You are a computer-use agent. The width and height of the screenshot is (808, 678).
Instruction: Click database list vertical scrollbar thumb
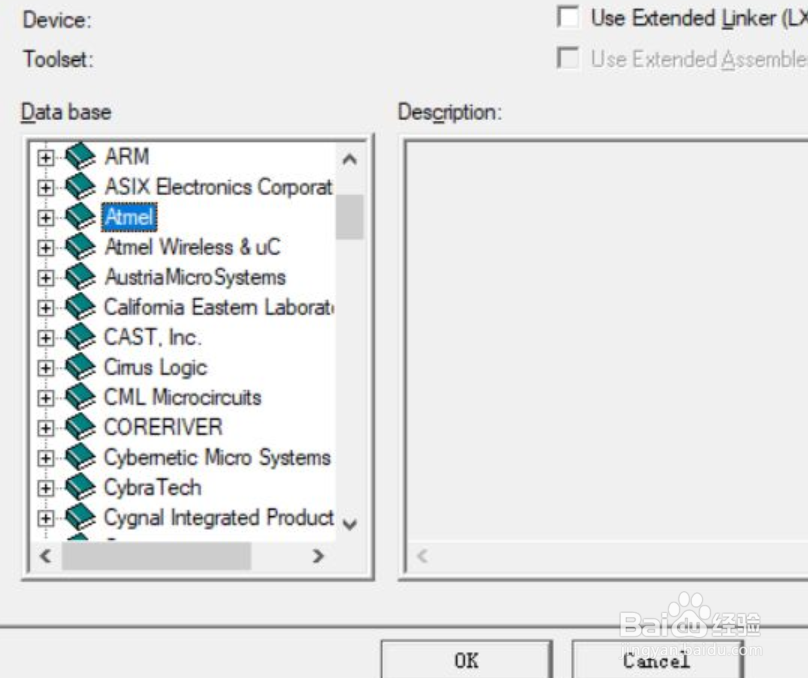(350, 217)
